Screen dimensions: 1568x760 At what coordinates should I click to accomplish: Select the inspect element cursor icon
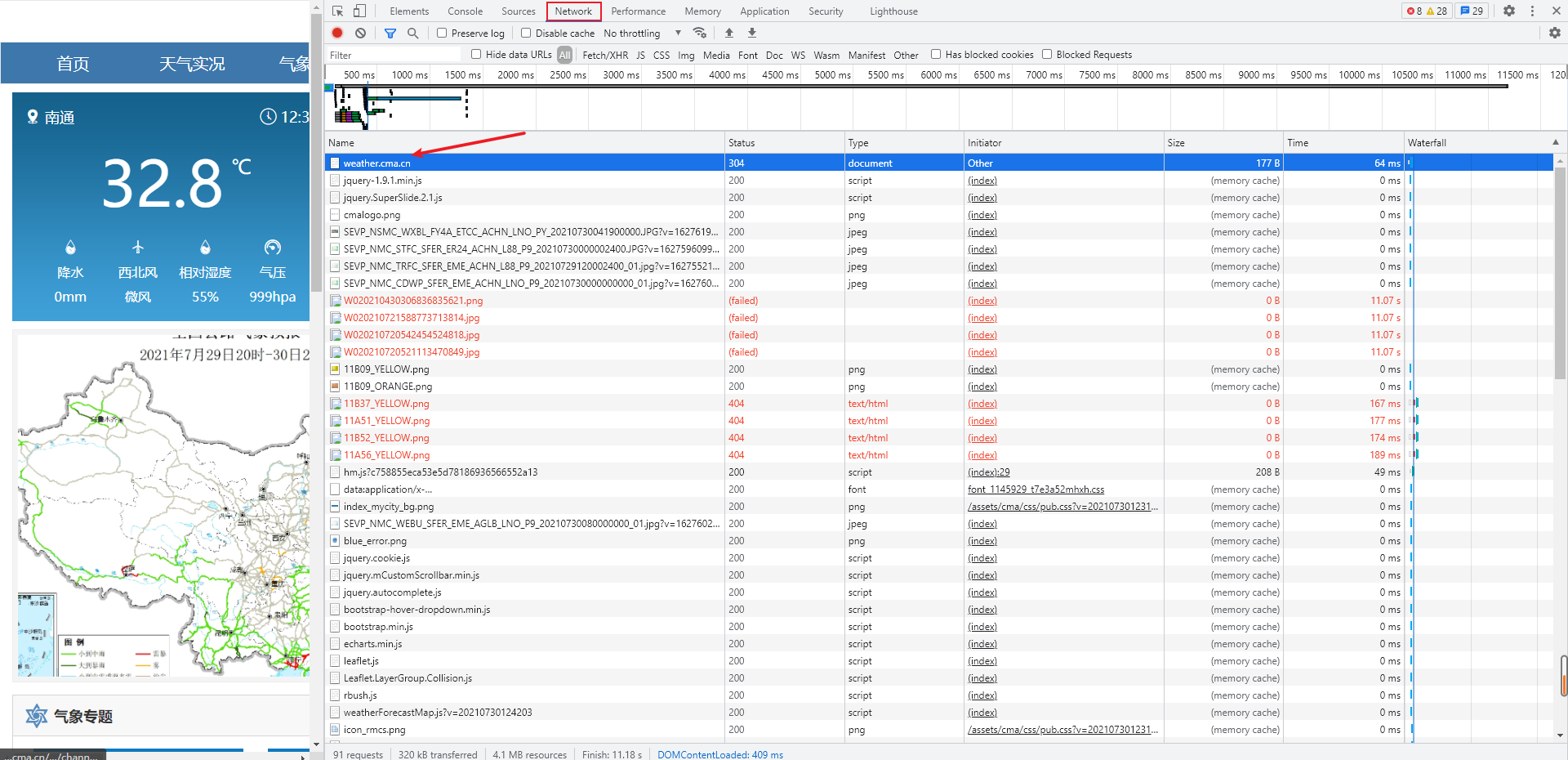[x=338, y=11]
